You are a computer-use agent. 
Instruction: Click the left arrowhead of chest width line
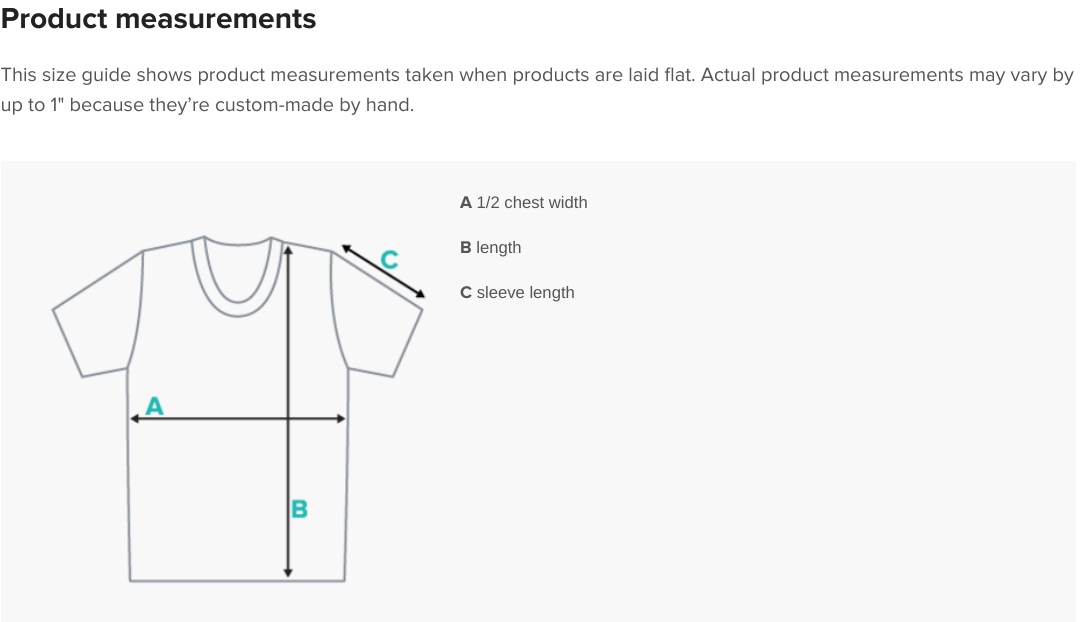point(135,419)
